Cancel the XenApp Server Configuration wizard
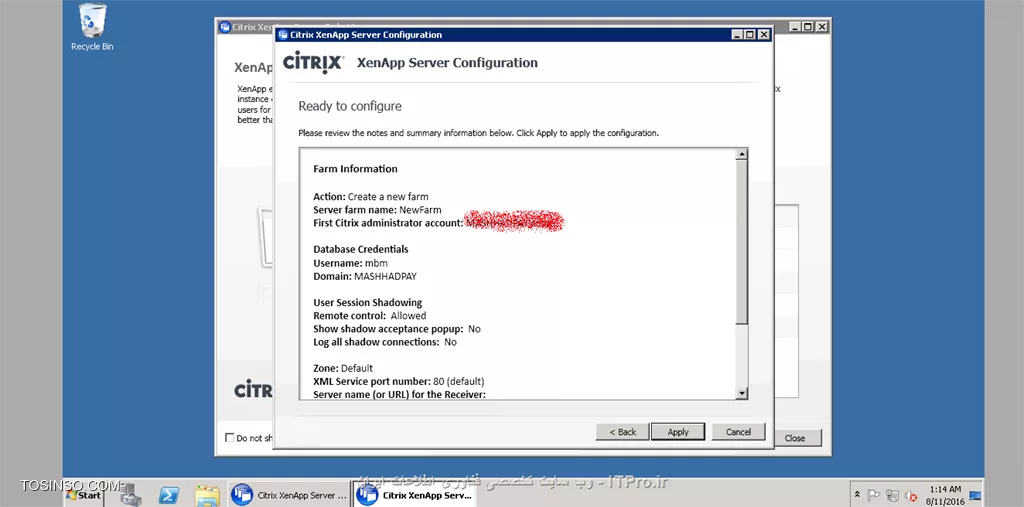Viewport: 1024px width, 507px height. 738,432
